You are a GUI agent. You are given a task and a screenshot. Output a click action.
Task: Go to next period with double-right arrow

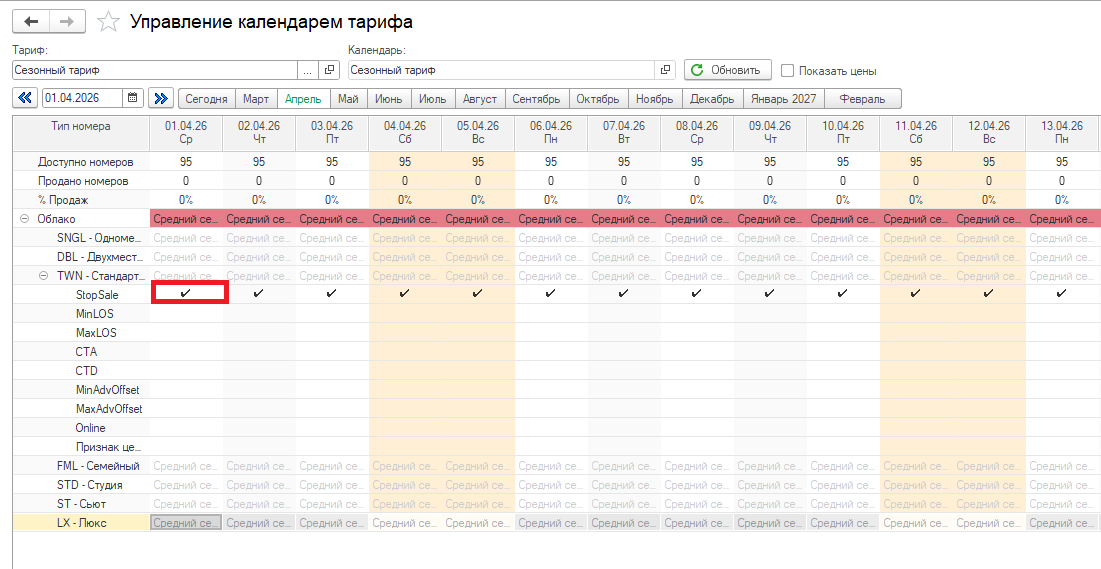coord(161,98)
